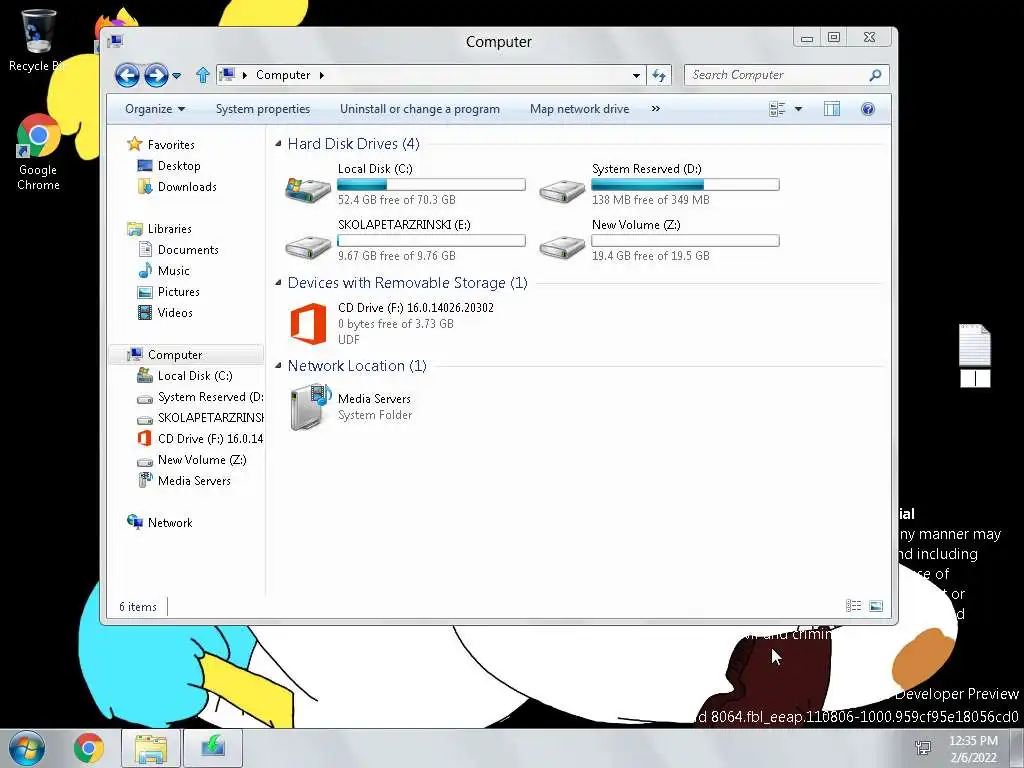
Task: Select System Reserved (D:) in navigation tree
Action: pyautogui.click(x=210, y=396)
